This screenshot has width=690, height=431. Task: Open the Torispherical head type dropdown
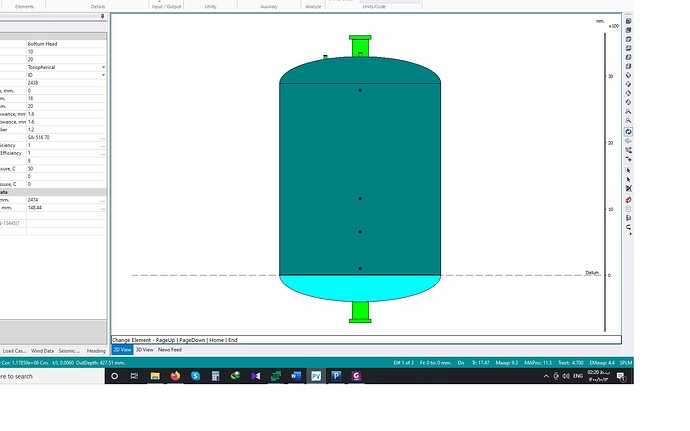tap(103, 67)
